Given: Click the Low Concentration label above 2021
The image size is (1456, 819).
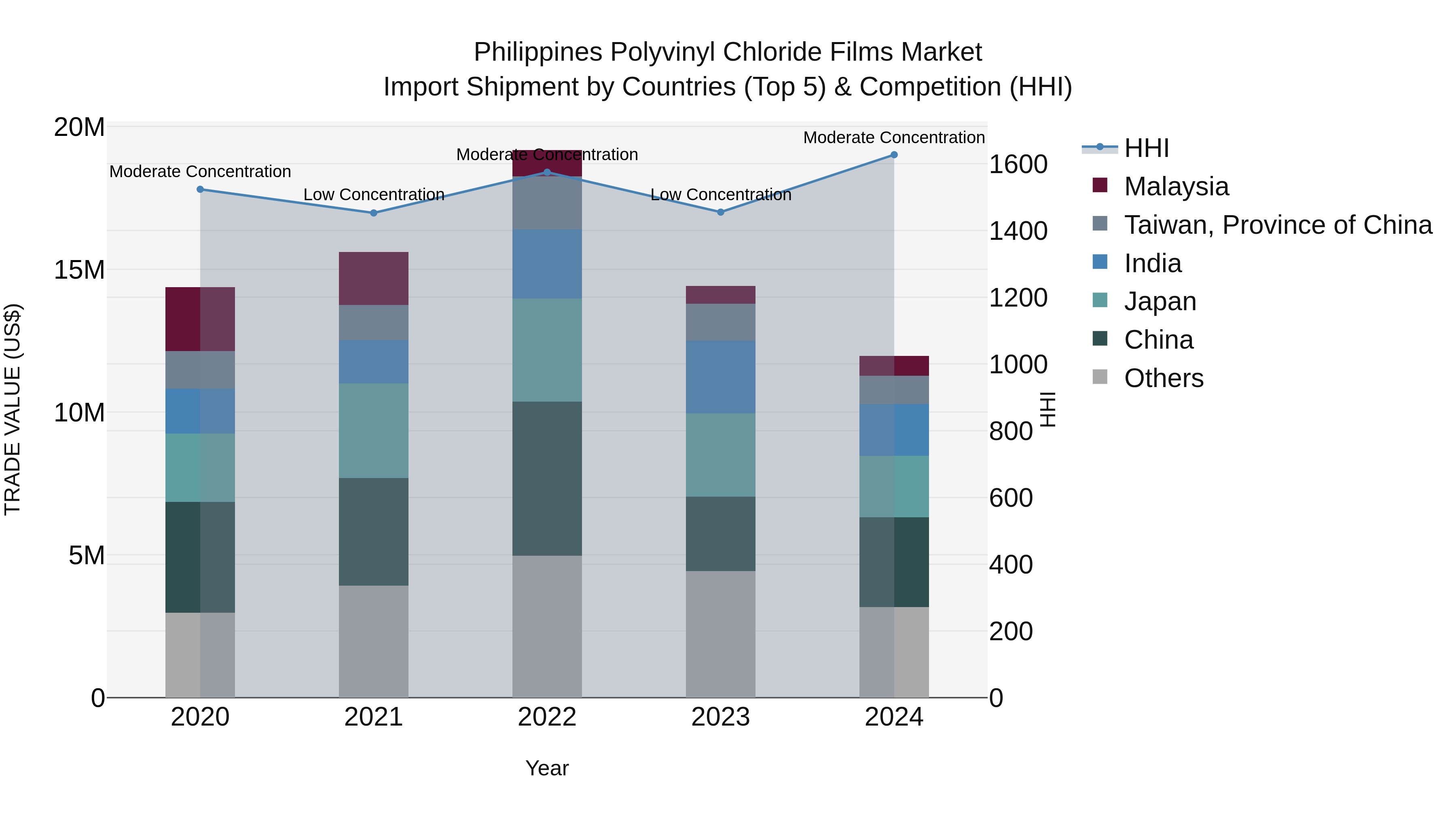Looking at the screenshot, I should 374,195.
